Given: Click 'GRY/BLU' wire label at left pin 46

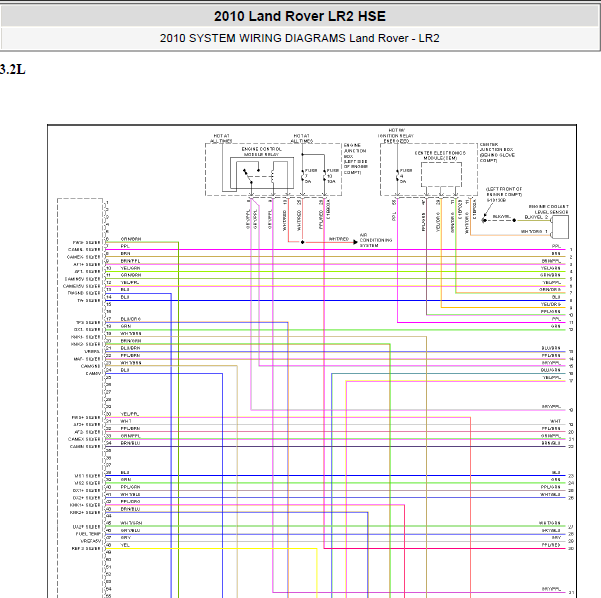Looking at the screenshot, I should [x=130, y=531].
